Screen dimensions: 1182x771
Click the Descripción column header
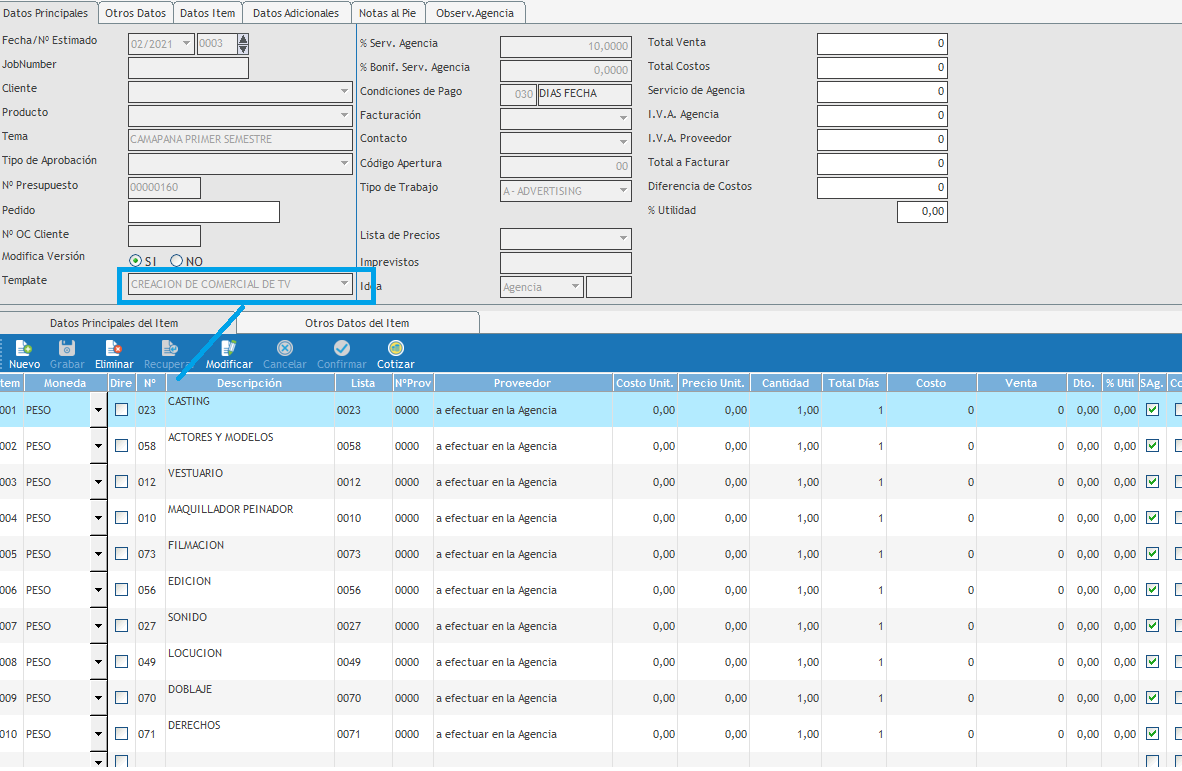coord(249,383)
